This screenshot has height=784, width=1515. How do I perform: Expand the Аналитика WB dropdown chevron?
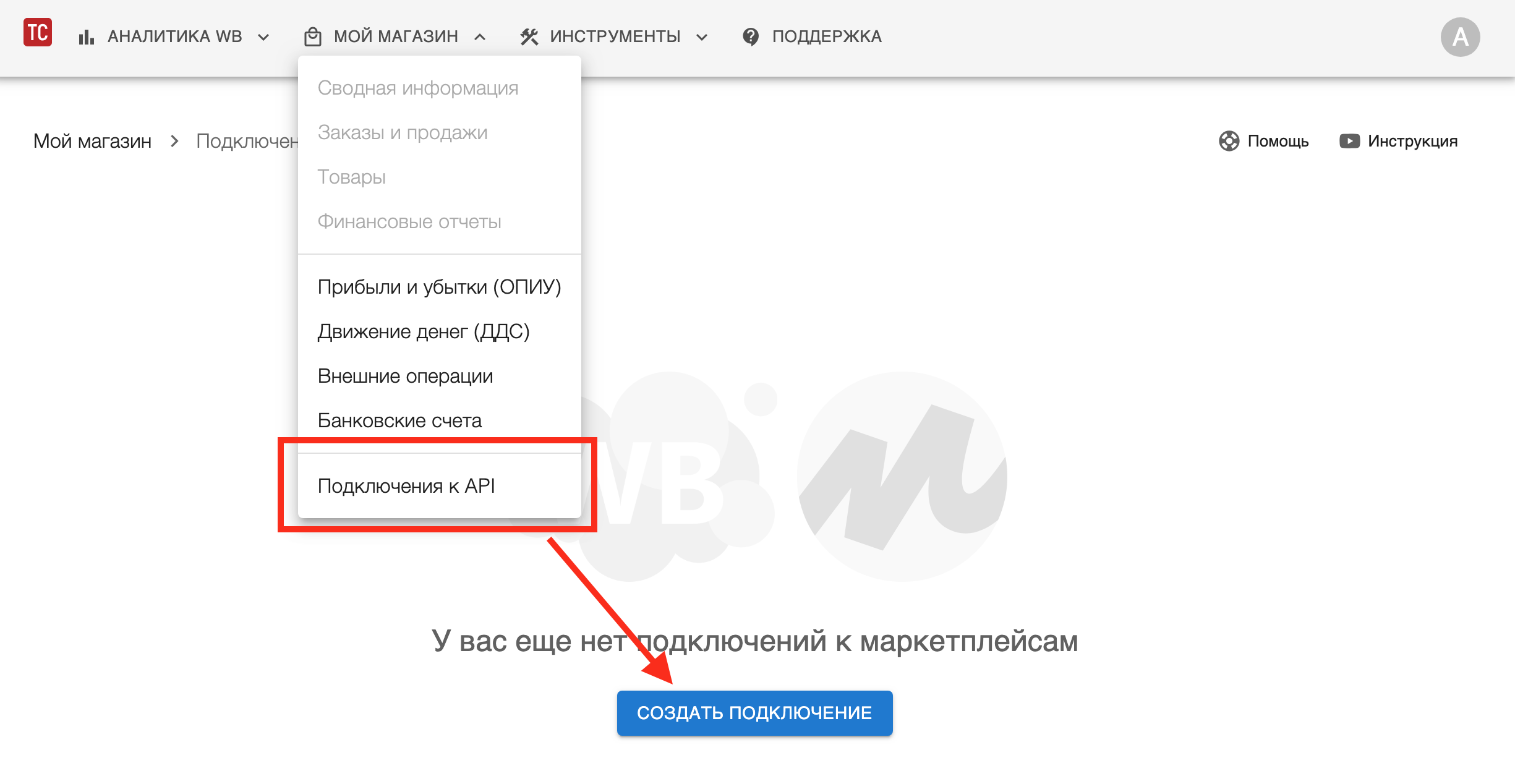click(263, 37)
